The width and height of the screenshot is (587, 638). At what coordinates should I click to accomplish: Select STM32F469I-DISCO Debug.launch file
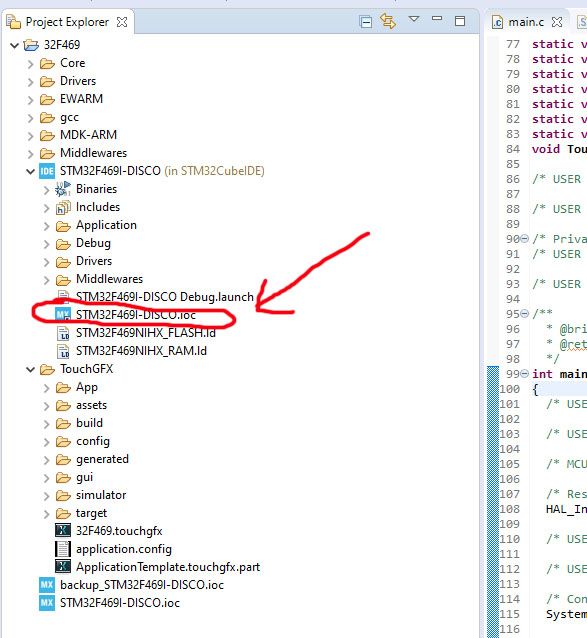pyautogui.click(x=165, y=297)
